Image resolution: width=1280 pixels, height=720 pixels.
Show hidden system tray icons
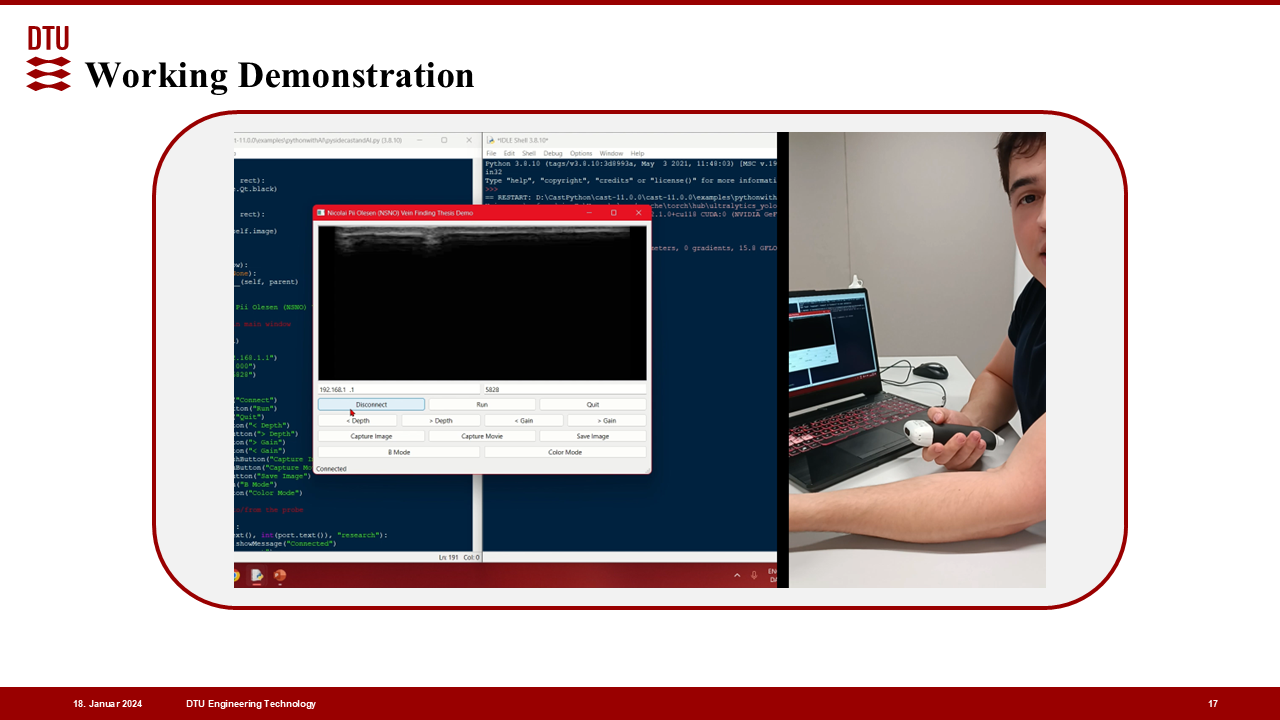737,575
